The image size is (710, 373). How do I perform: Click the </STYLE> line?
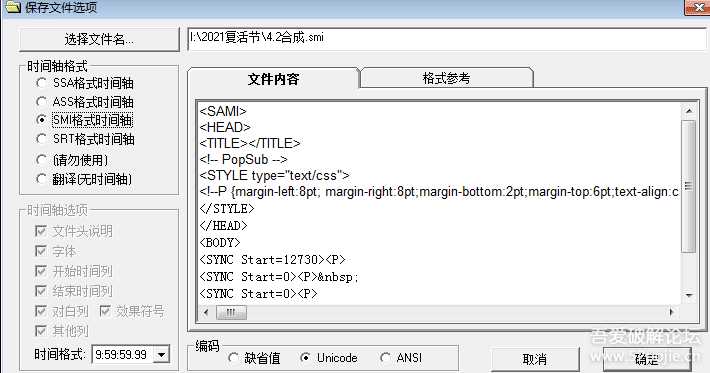[x=227, y=209]
